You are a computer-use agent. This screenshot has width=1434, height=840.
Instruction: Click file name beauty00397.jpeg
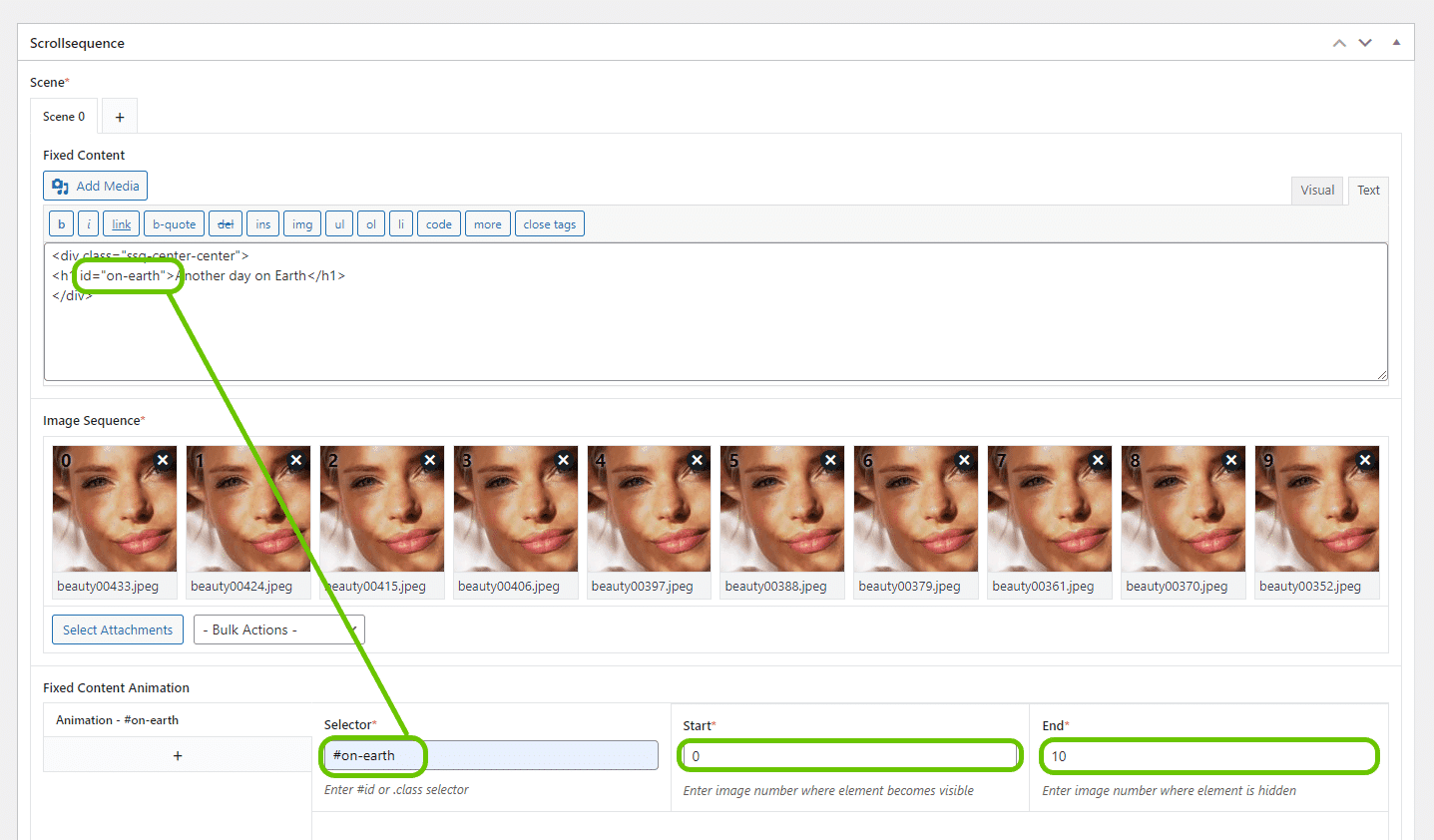coord(642,587)
